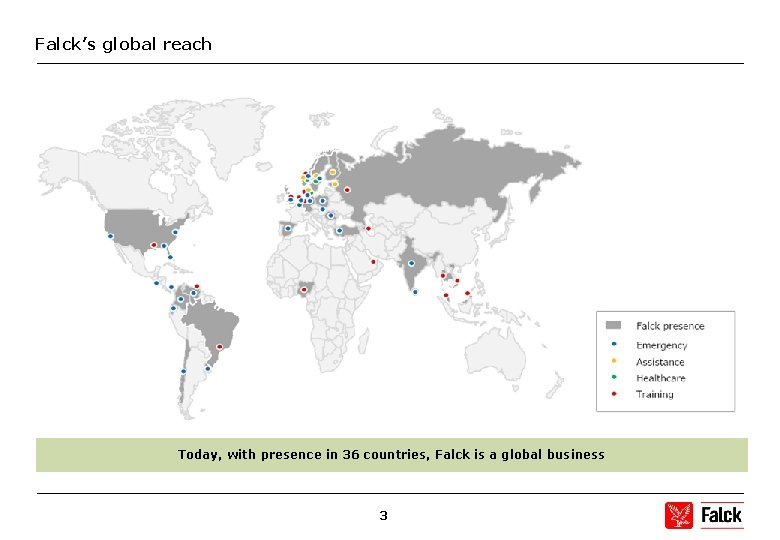Click the red marker in the southern USA
This screenshot has height=540, width=780.
(154, 245)
